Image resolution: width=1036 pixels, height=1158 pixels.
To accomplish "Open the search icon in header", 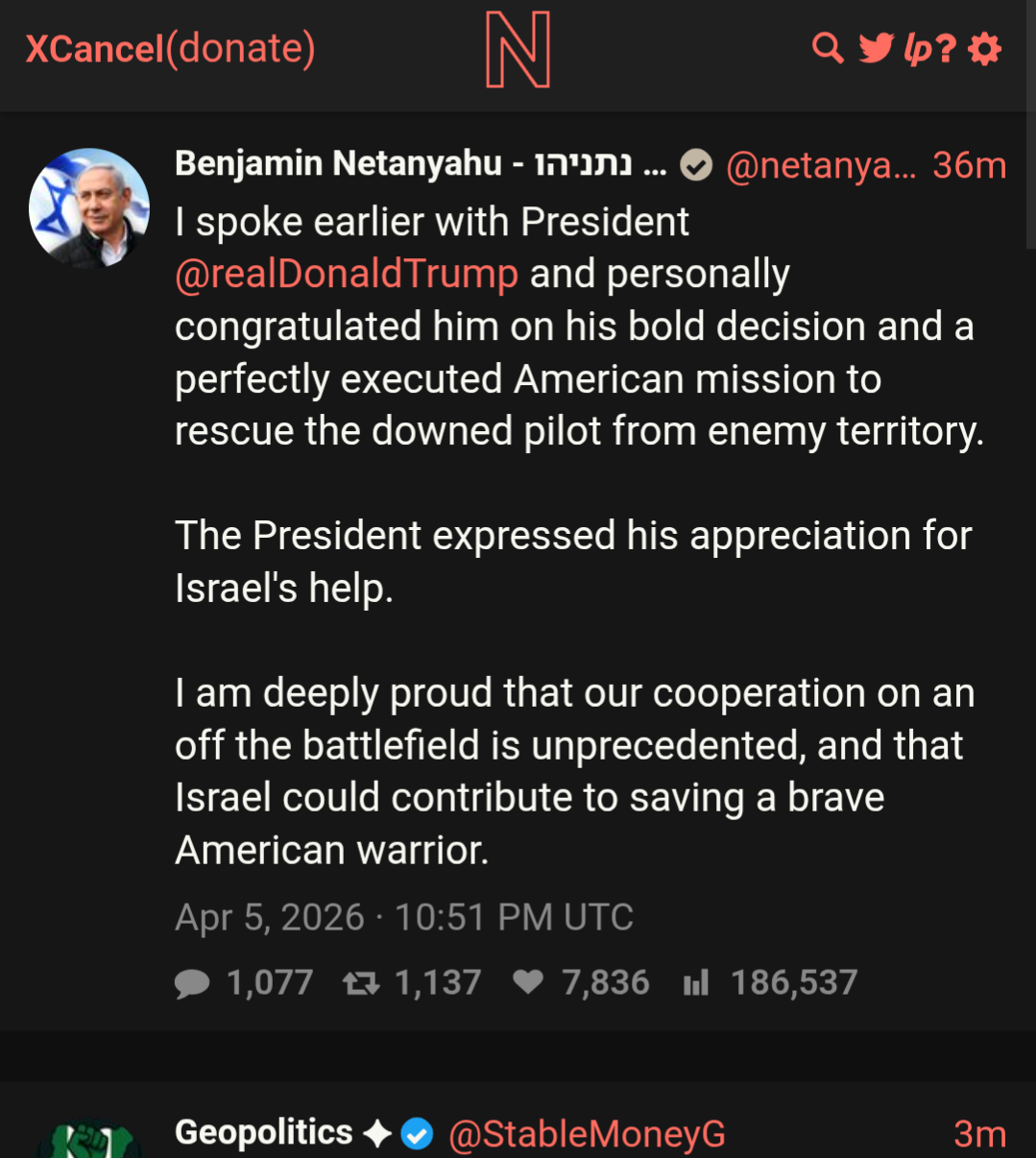I will click(x=827, y=48).
